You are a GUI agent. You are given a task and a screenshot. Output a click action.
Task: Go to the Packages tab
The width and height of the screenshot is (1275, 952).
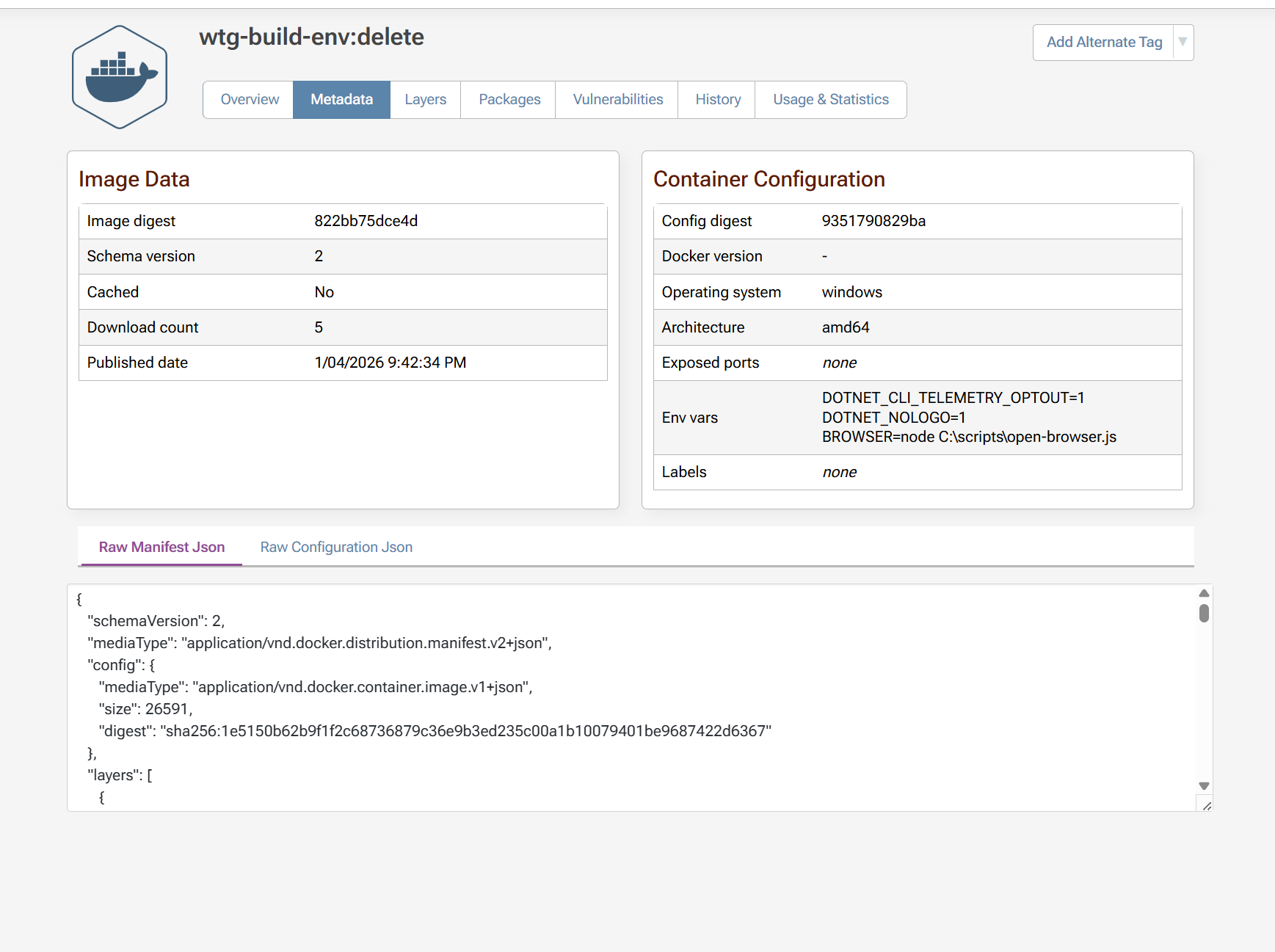point(509,100)
